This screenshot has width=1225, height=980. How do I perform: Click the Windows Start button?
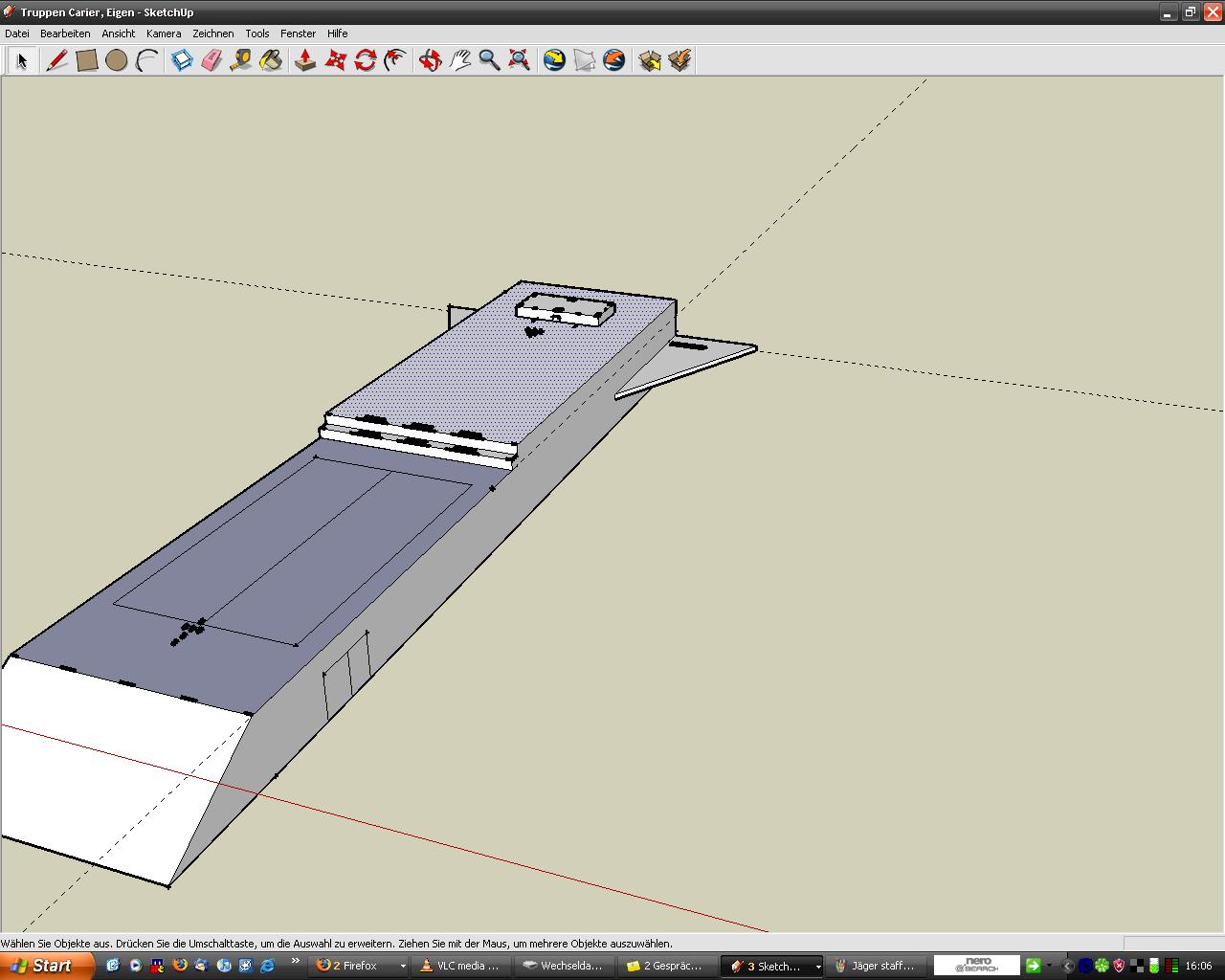[46, 966]
